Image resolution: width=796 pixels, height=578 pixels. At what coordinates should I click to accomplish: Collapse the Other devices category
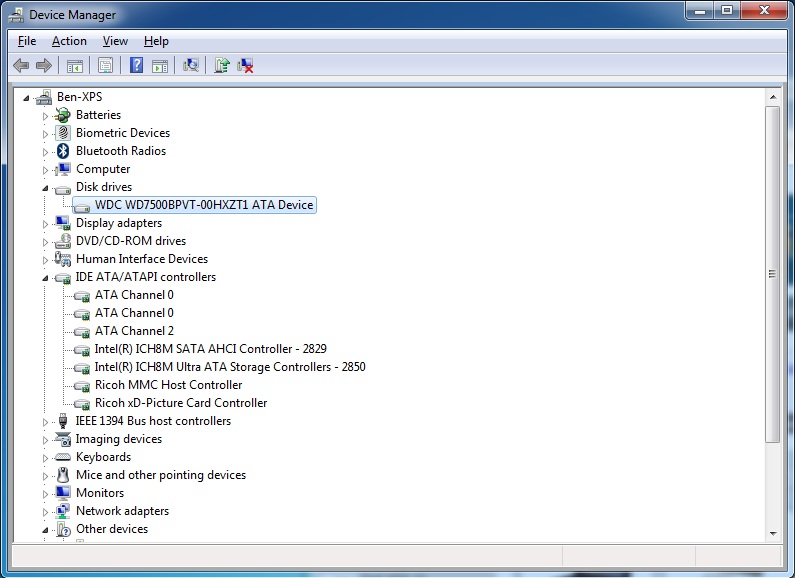(x=45, y=530)
